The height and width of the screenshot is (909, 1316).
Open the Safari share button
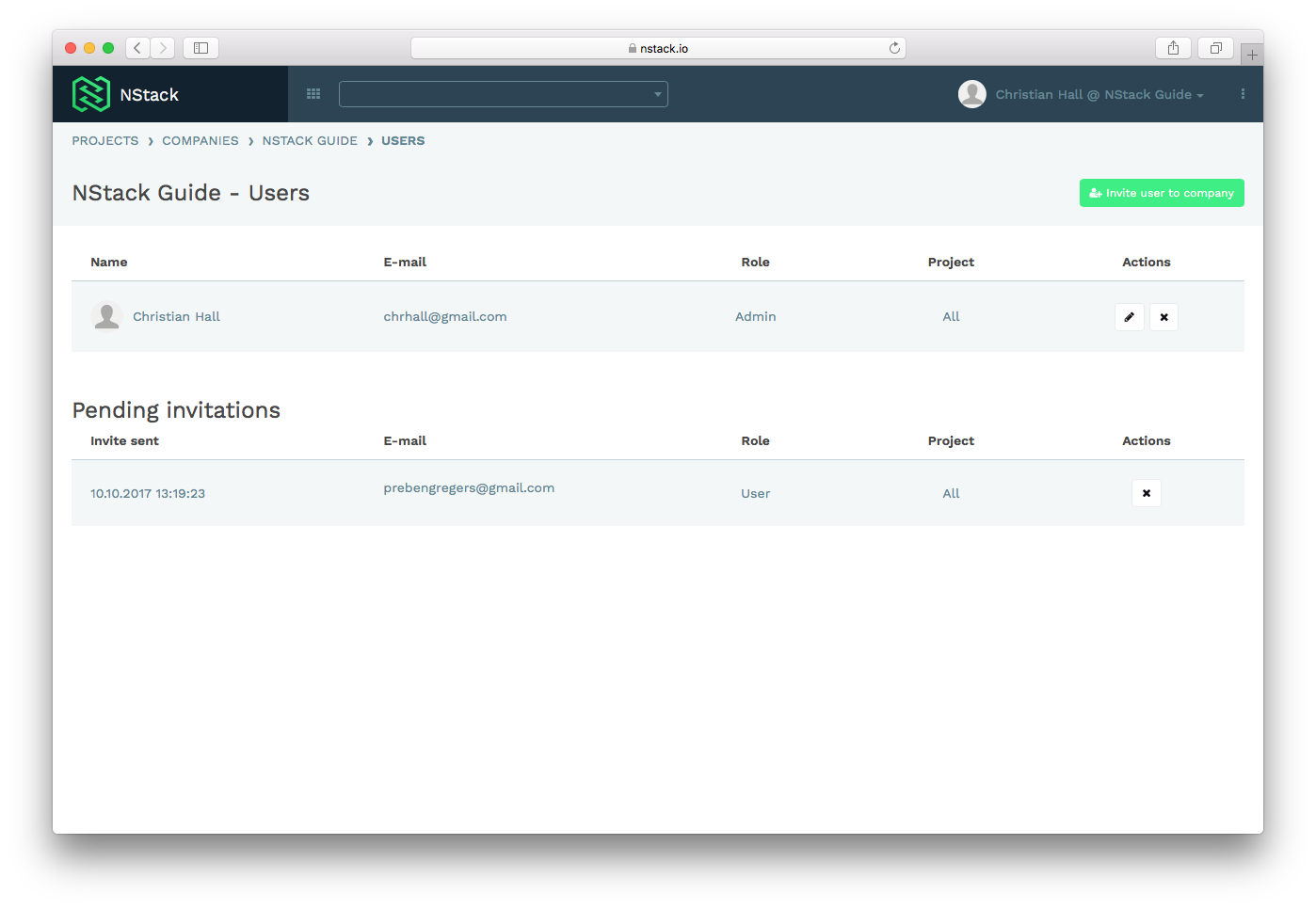(1173, 48)
